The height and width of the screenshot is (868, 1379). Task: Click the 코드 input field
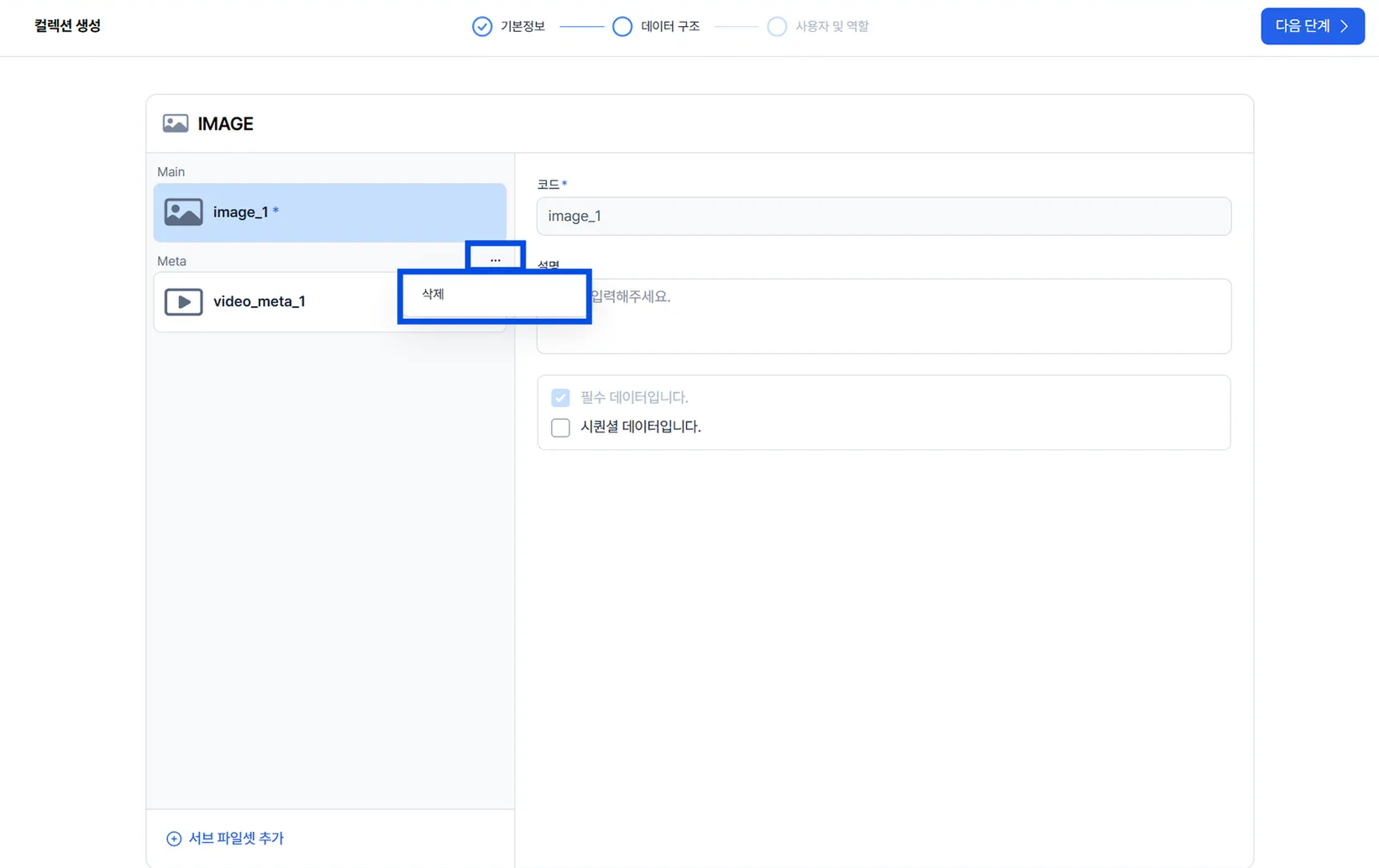pyautogui.click(x=884, y=217)
